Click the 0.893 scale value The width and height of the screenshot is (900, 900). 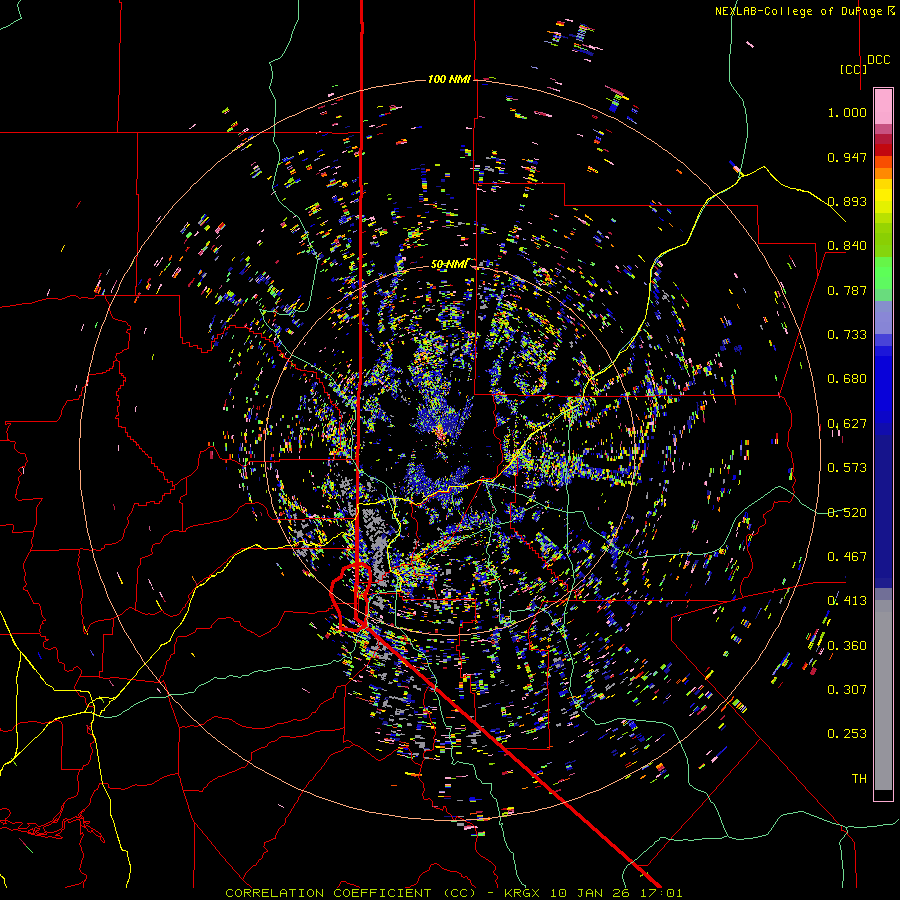point(847,201)
